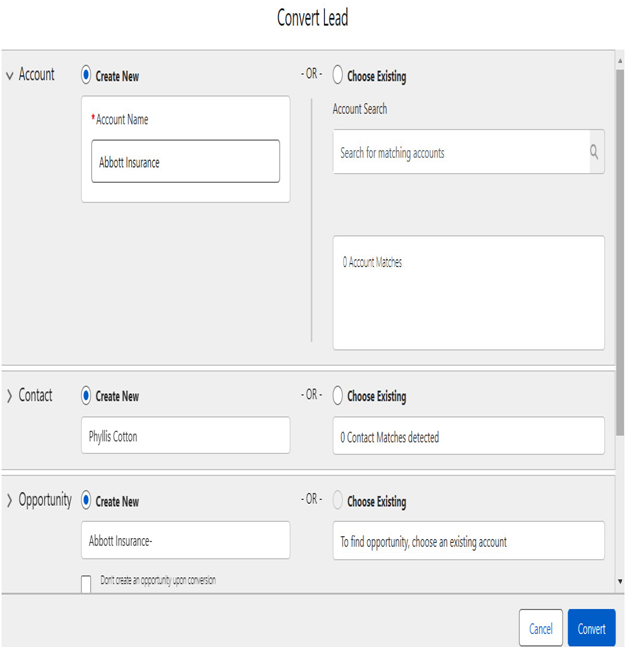Screen dimensions: 625x649
Task: Select Choose Existing for Contact
Action: pos(337,395)
